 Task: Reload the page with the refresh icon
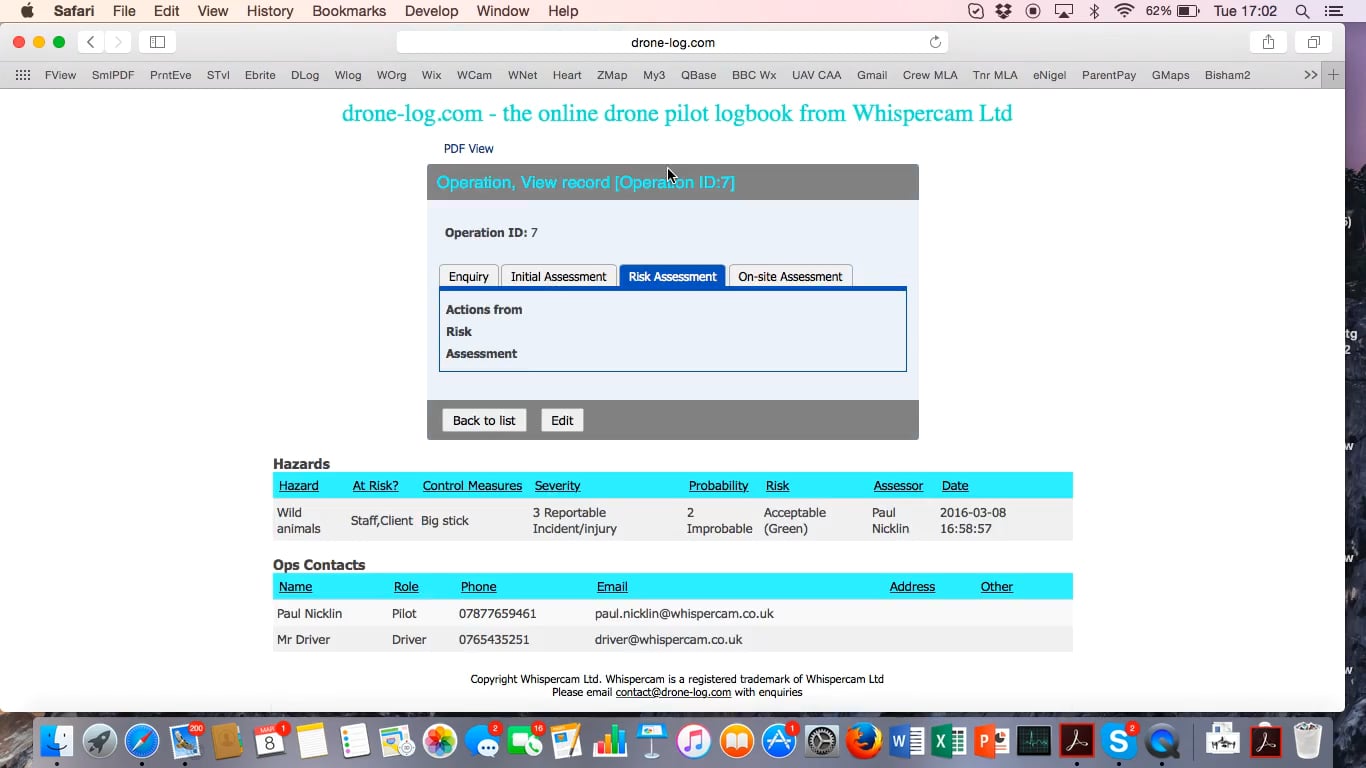tap(935, 42)
